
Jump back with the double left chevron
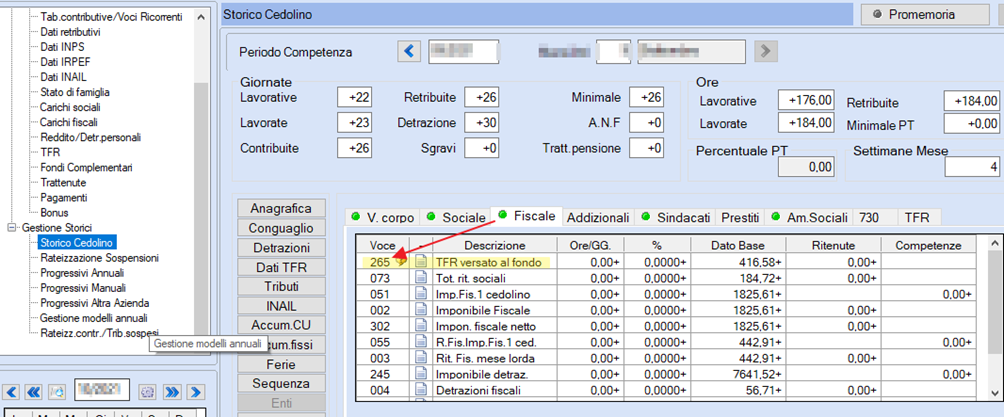point(35,391)
